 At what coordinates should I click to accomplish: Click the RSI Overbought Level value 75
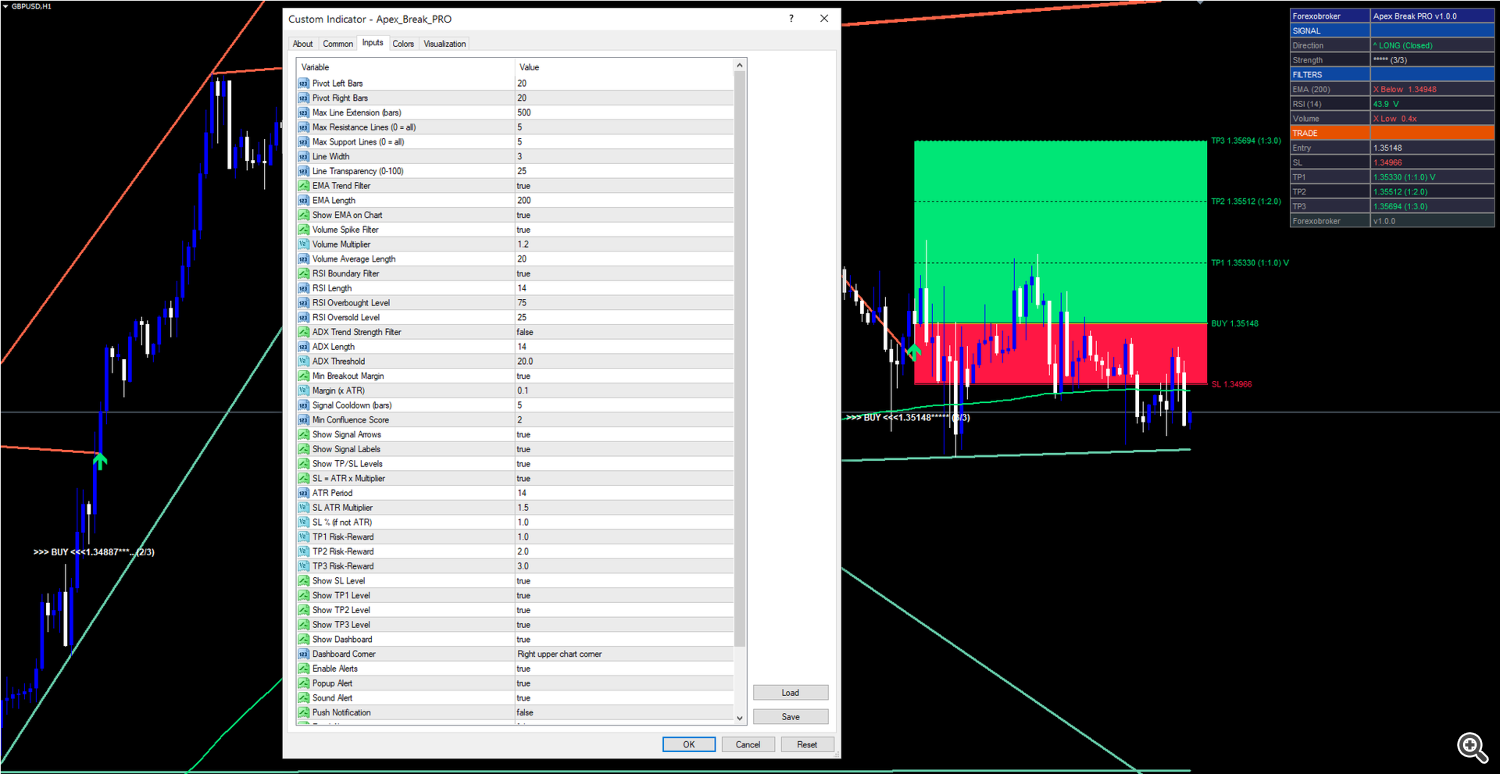pyautogui.click(x=522, y=303)
